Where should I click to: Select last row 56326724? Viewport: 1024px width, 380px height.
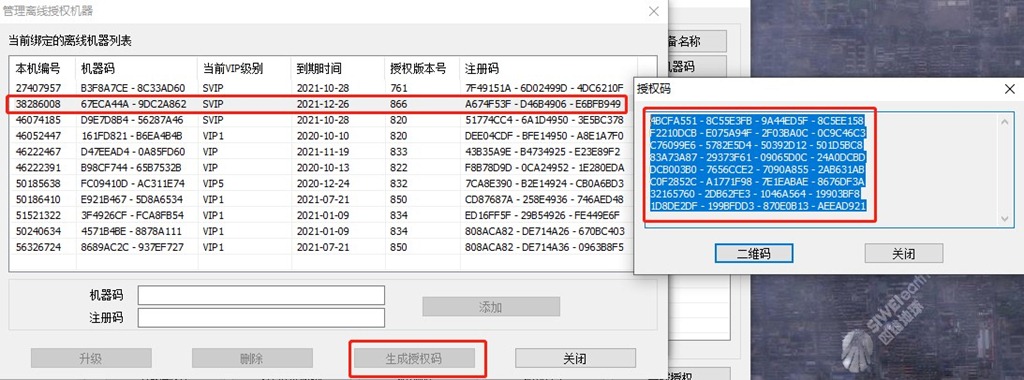[324, 247]
